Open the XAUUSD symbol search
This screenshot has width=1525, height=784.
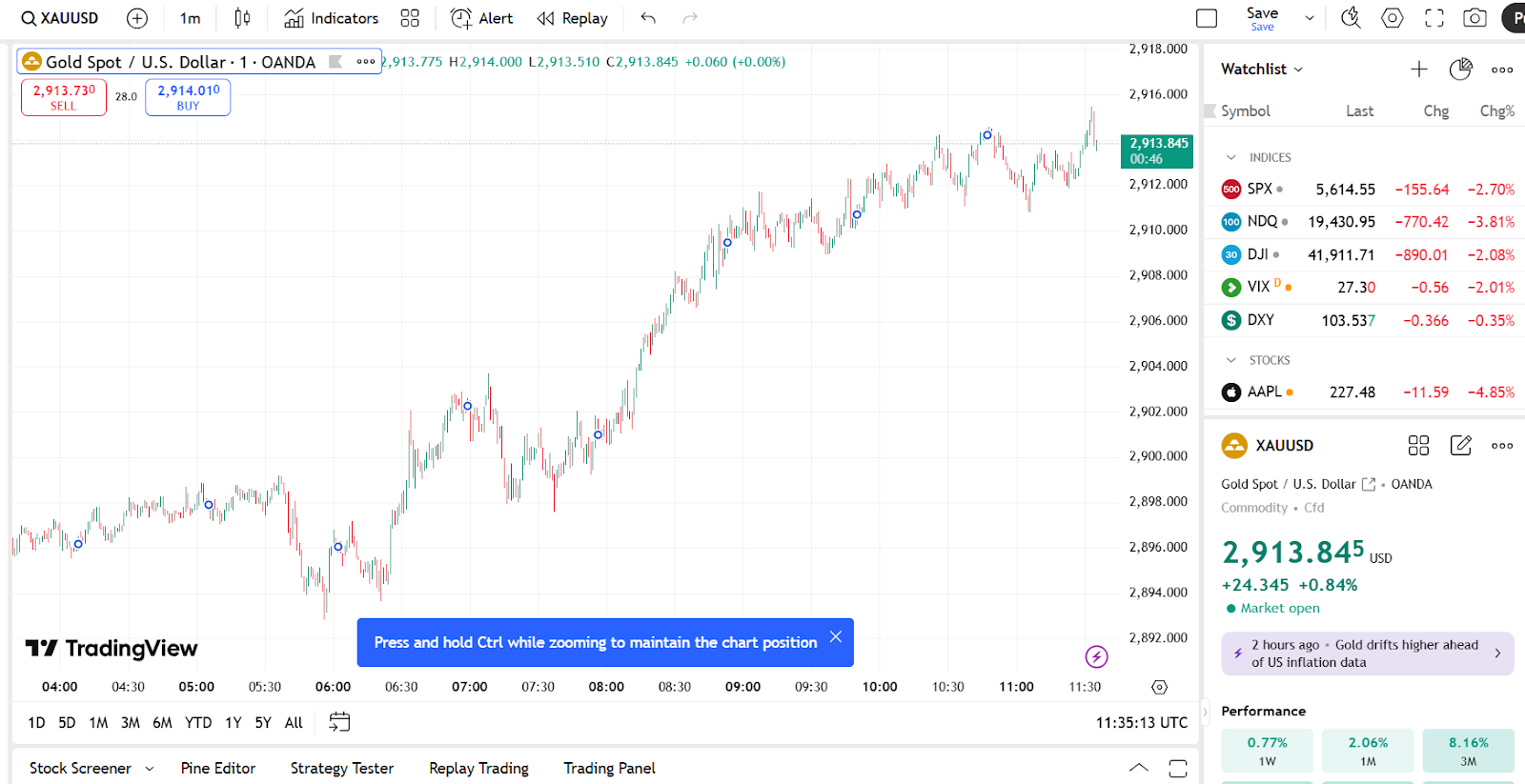pyautogui.click(x=60, y=18)
